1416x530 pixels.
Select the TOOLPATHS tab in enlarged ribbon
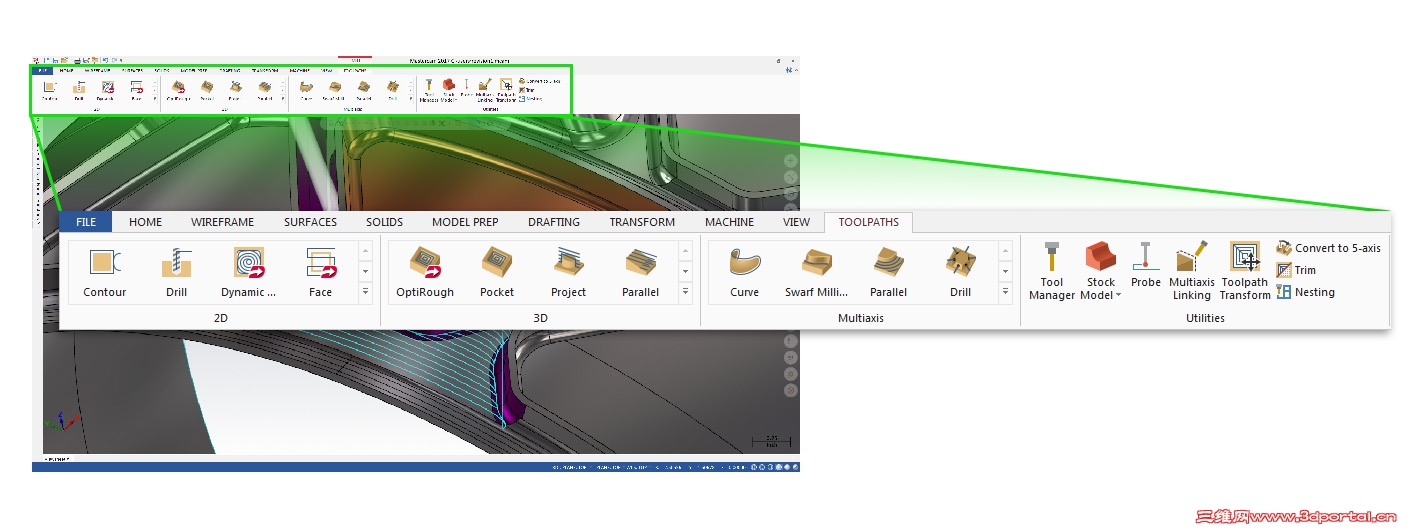(868, 222)
